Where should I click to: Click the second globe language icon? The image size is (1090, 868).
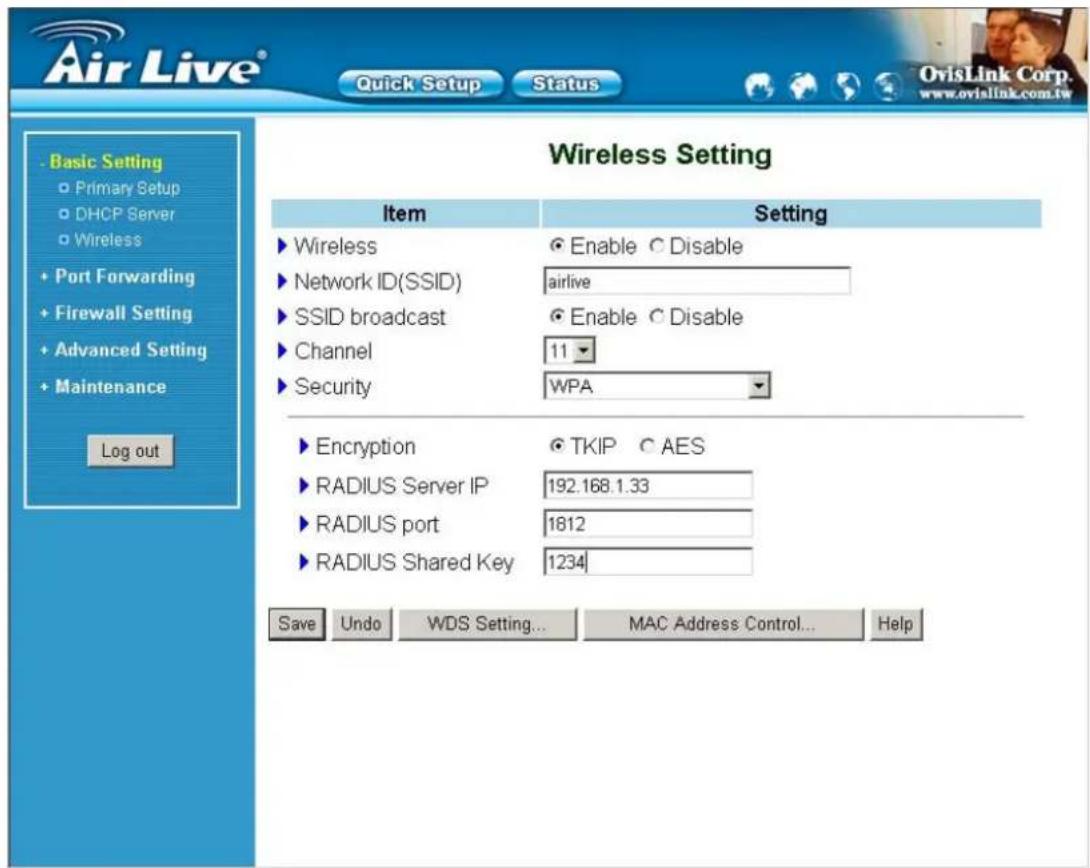point(803,86)
